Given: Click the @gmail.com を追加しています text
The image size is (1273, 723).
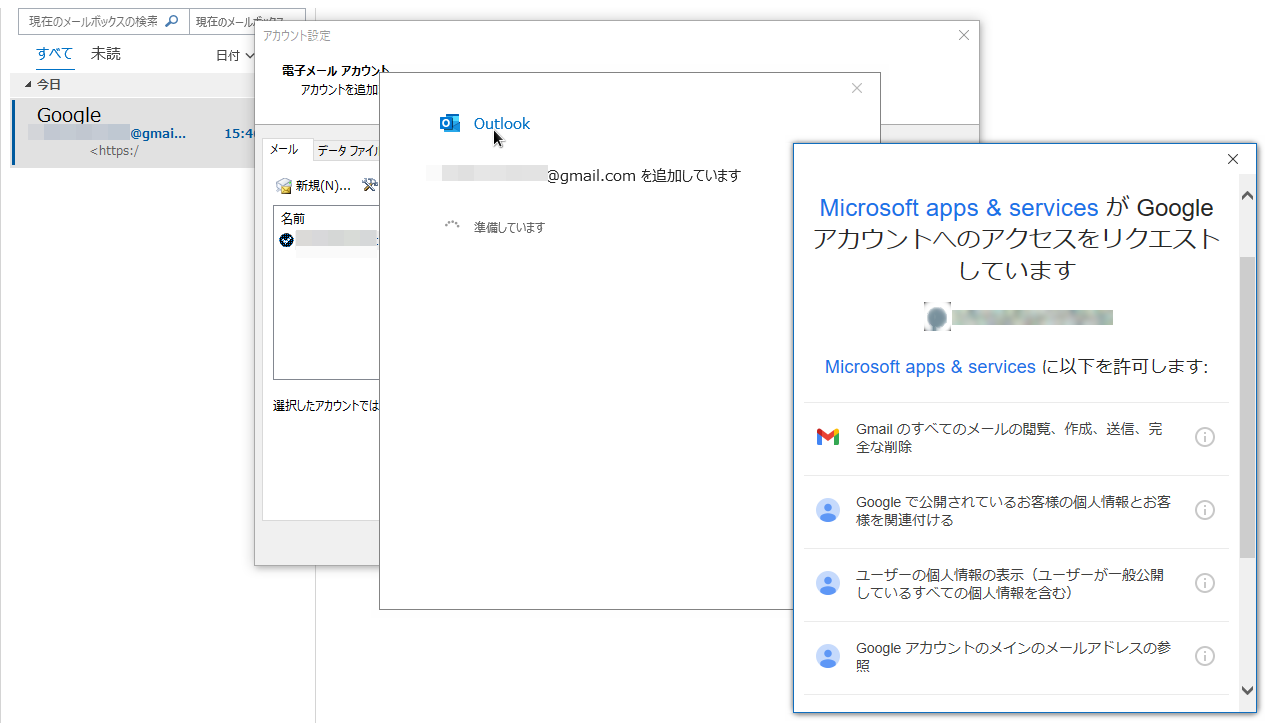Looking at the screenshot, I should pyautogui.click(x=643, y=176).
